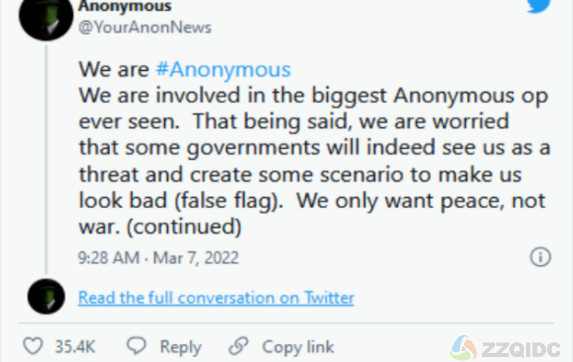Click the Copy link label
Viewport: 573px width, 362px height.
[298, 347]
